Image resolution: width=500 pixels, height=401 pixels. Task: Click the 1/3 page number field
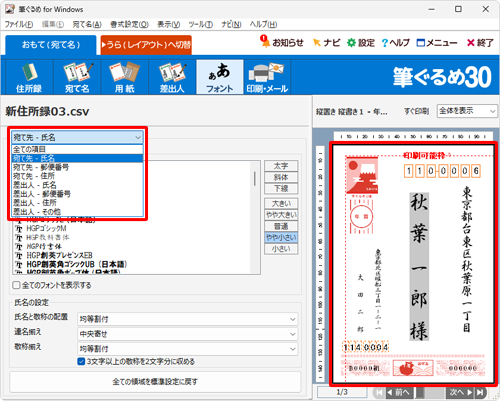(342, 392)
